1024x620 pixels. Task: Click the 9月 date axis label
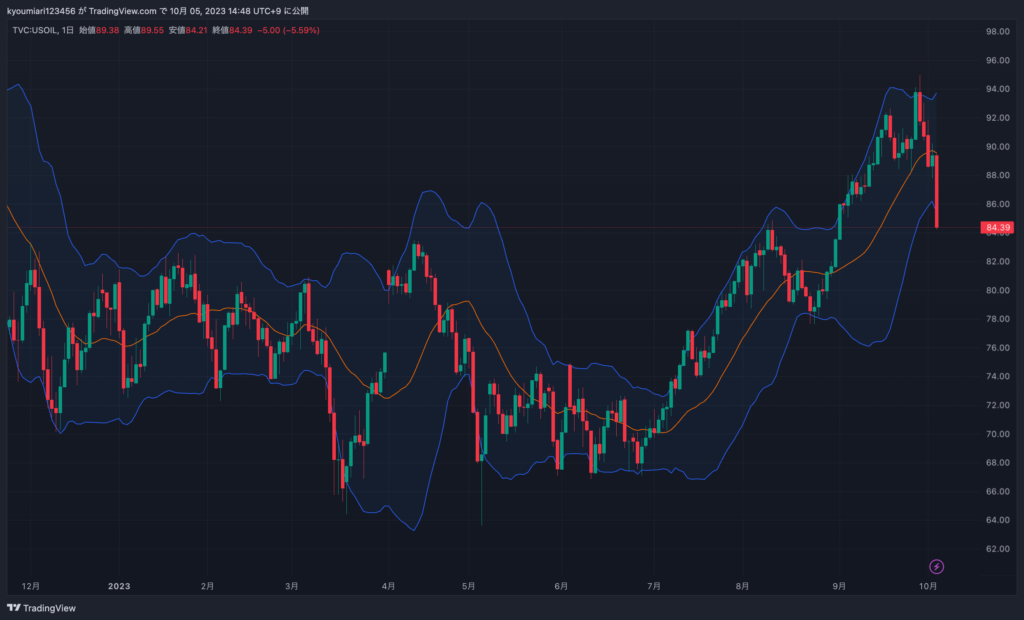pos(839,586)
